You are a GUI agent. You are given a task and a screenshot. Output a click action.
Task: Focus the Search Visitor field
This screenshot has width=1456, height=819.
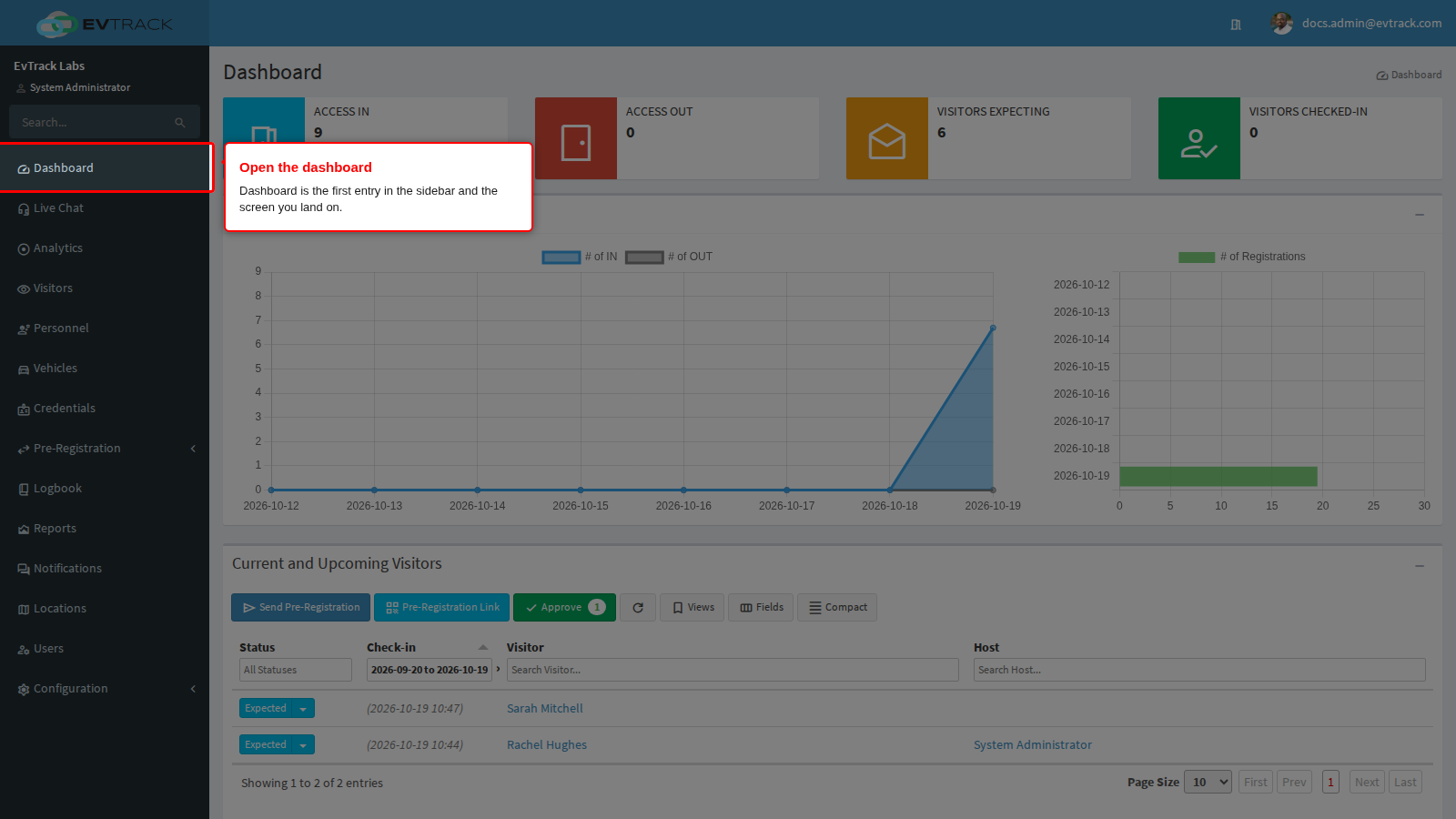click(x=733, y=670)
